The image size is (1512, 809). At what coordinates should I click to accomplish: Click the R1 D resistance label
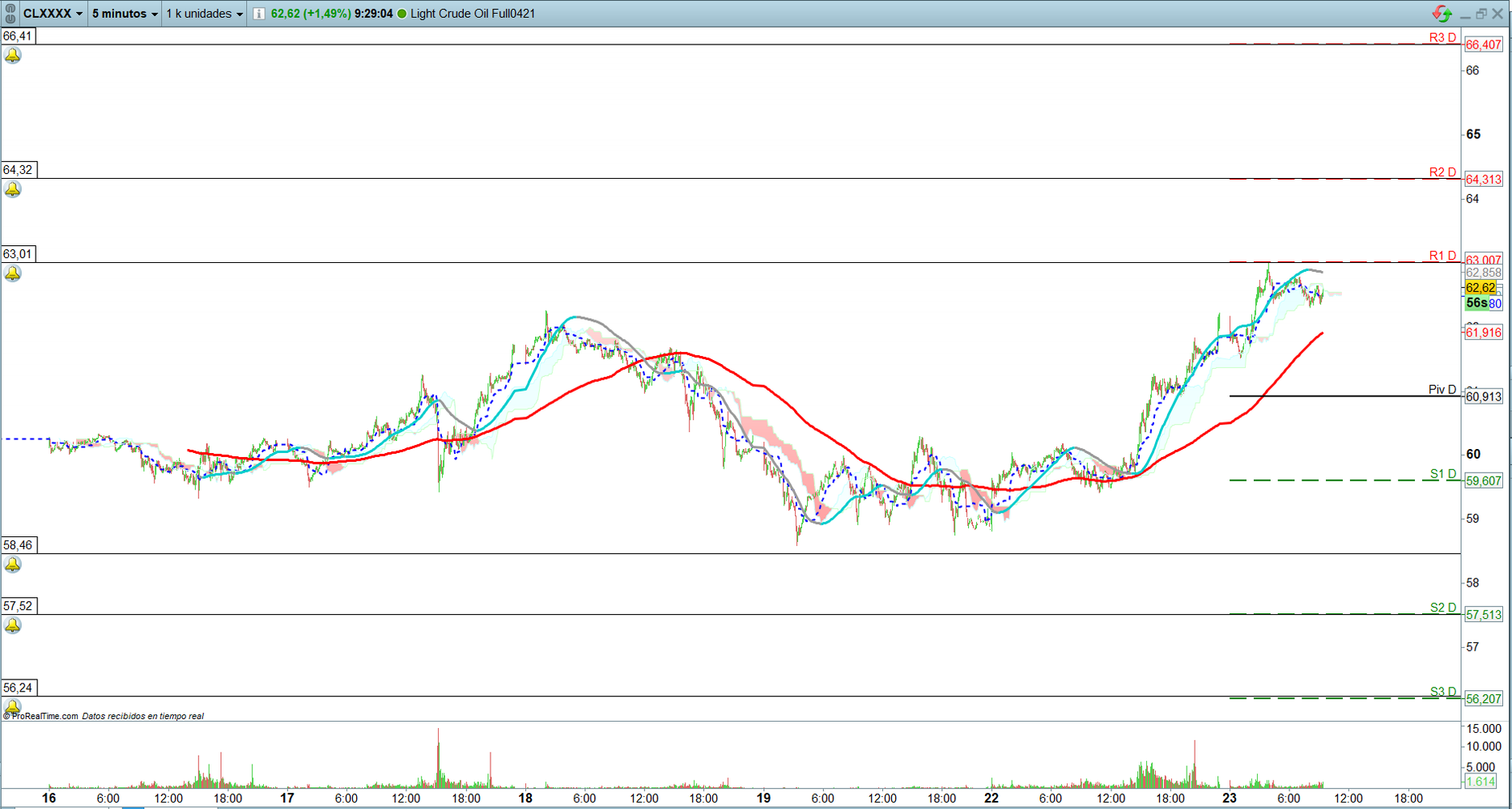1442,256
